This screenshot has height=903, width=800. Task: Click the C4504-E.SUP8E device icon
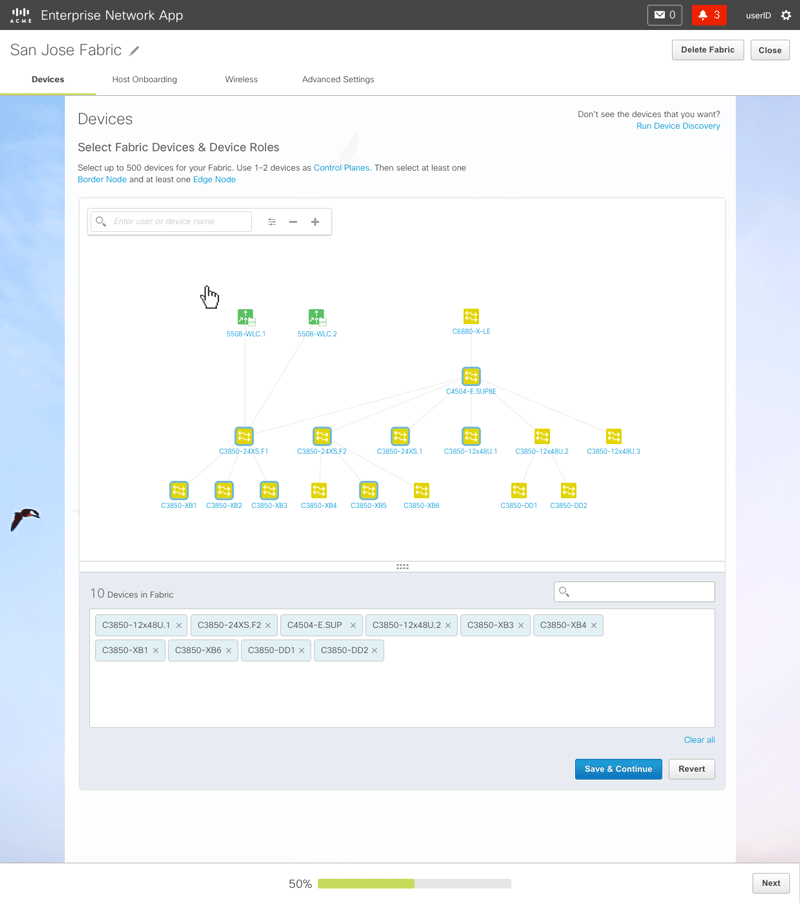pos(471,377)
